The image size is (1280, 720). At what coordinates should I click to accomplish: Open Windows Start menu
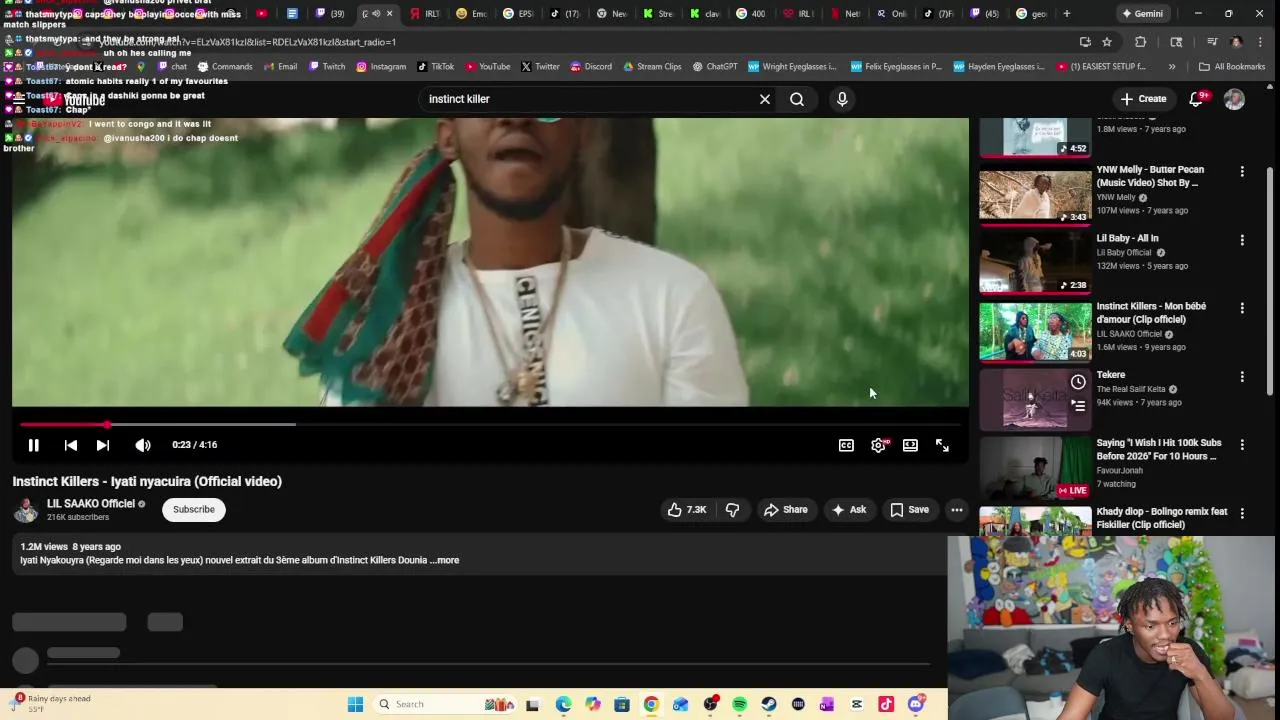(355, 704)
